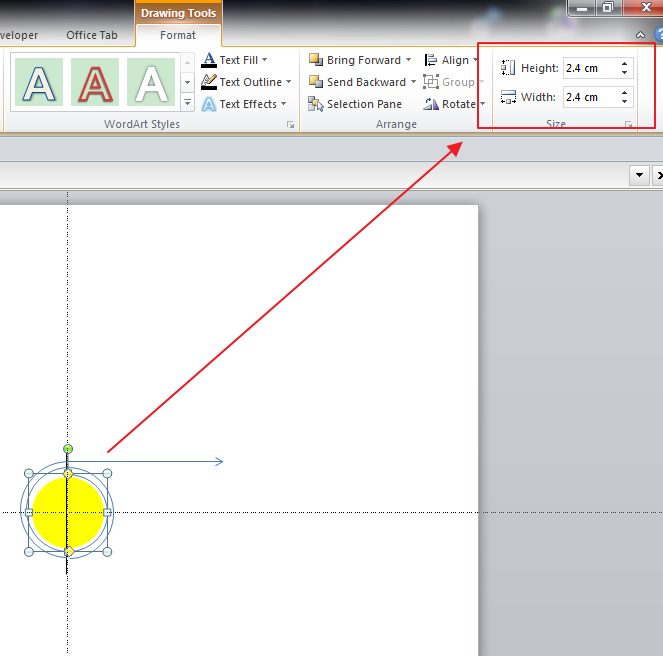Open the Send Backward dropdown arrow
663x656 pixels.
[414, 81]
